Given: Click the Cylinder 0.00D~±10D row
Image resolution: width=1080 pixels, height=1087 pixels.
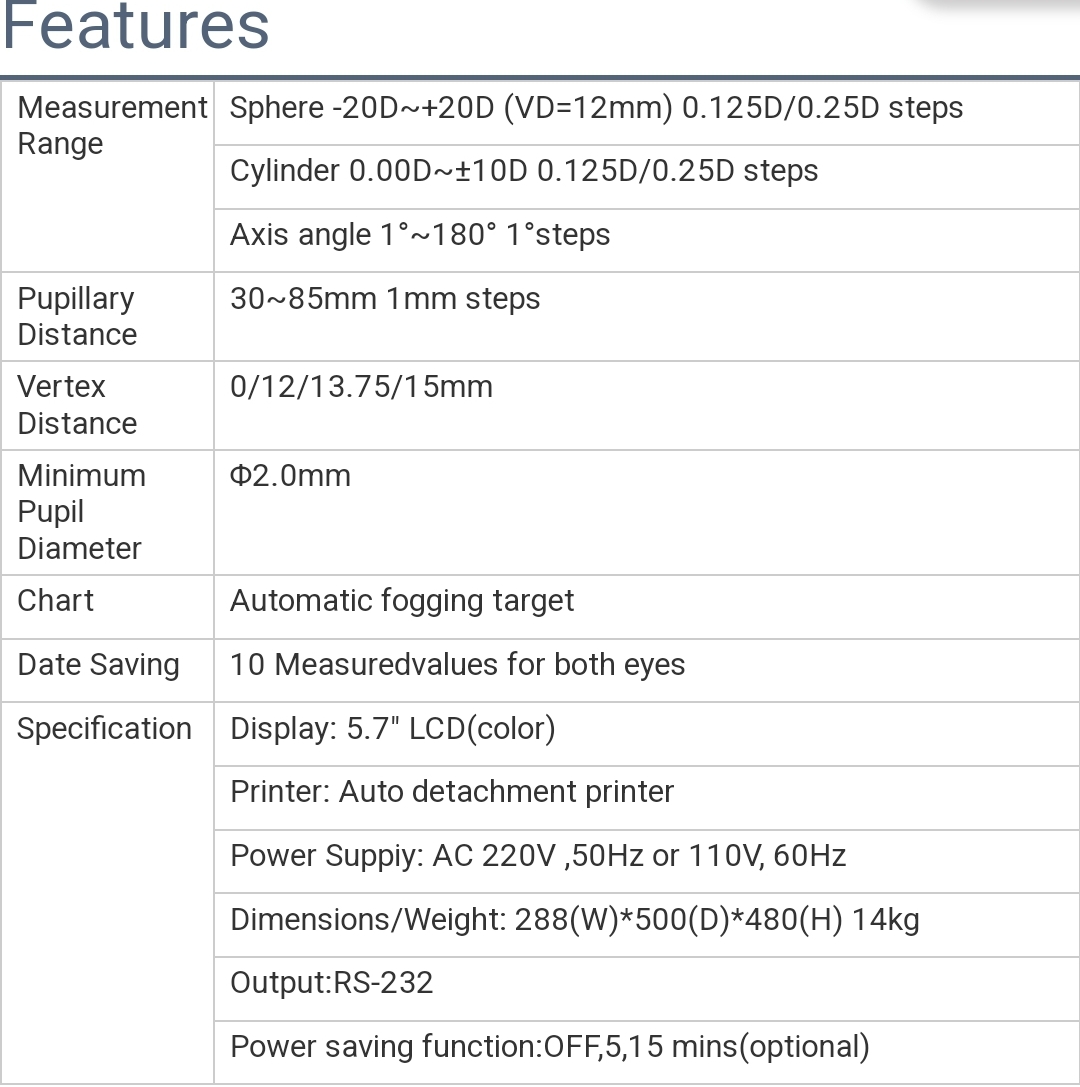Looking at the screenshot, I should [x=524, y=171].
